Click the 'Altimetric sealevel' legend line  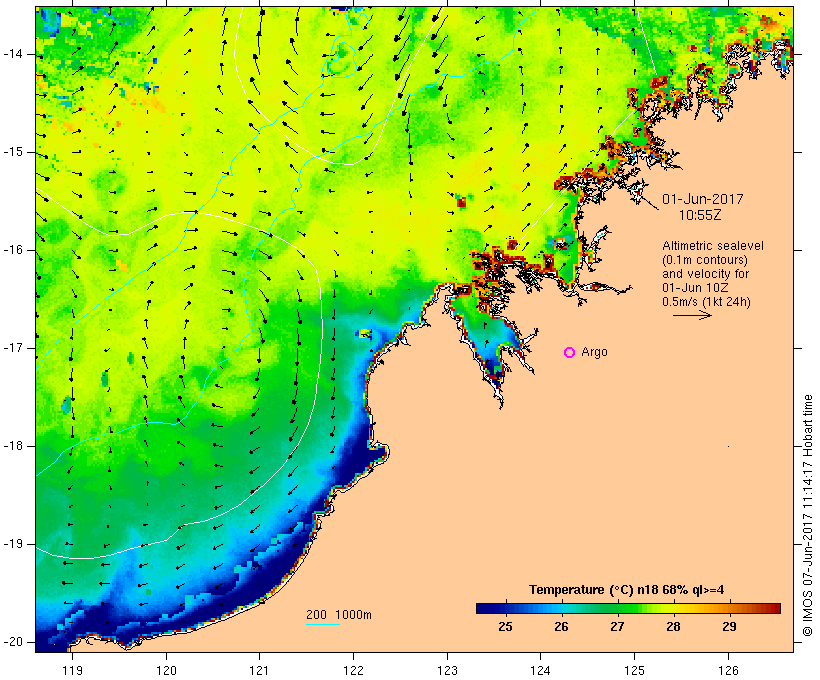tap(713, 246)
